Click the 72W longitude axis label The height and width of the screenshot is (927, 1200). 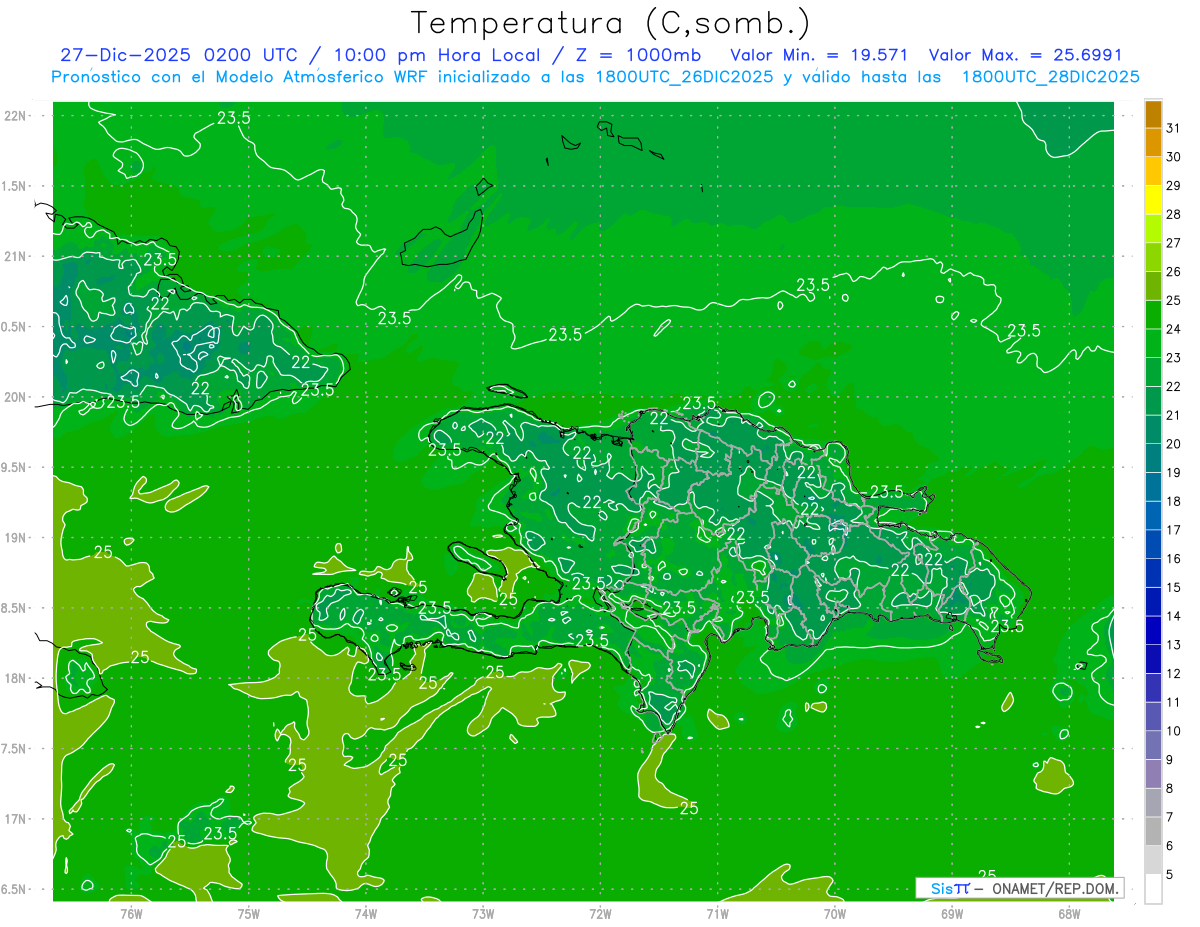point(600,913)
